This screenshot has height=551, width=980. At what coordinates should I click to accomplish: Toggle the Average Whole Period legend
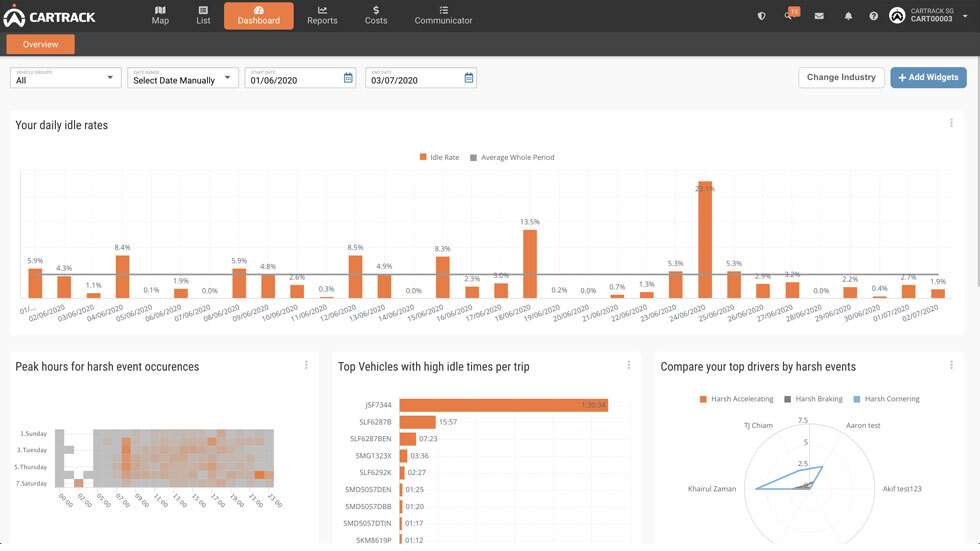(511, 157)
